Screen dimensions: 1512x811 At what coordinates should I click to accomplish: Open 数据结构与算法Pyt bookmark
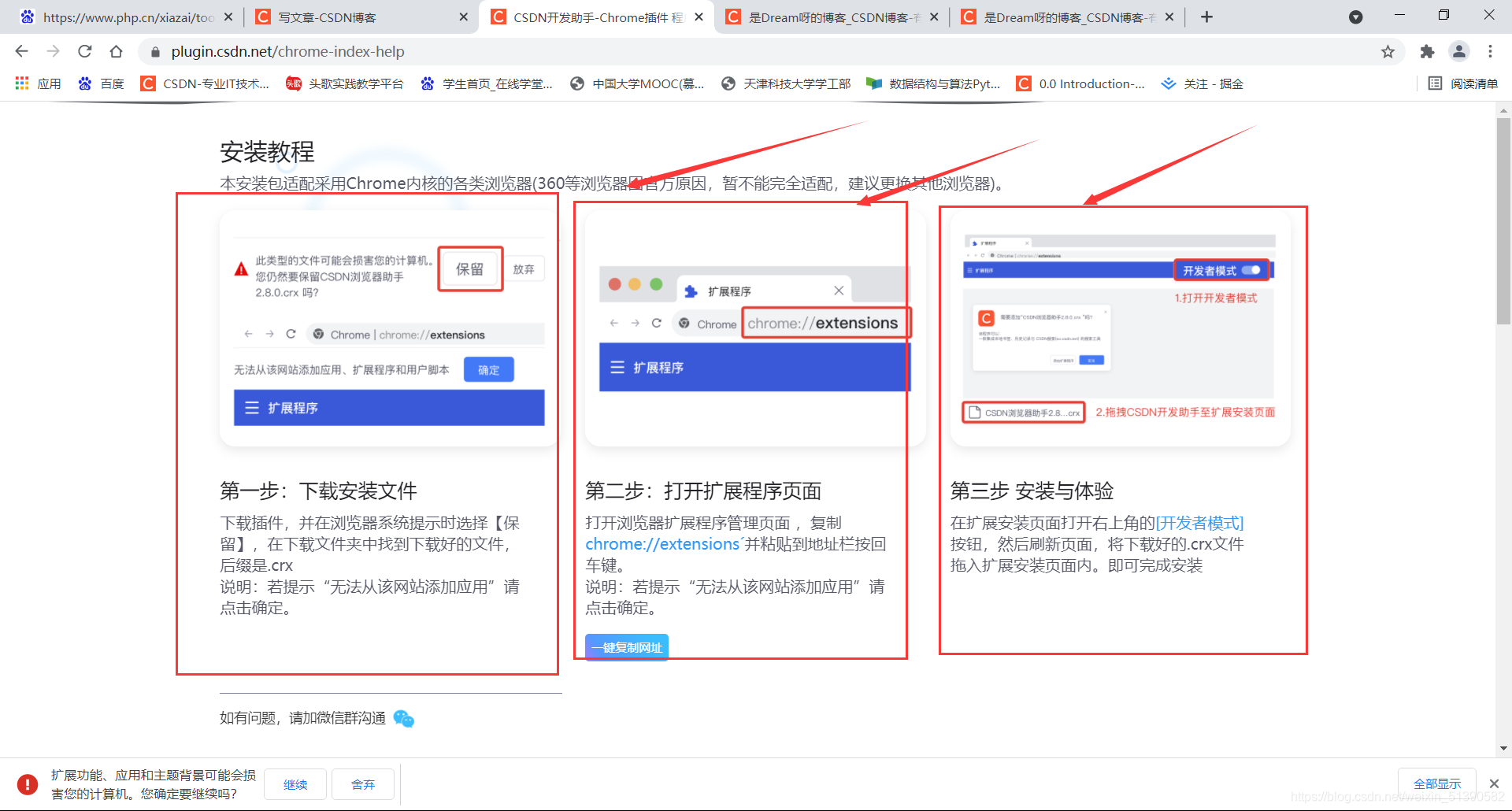(x=933, y=83)
